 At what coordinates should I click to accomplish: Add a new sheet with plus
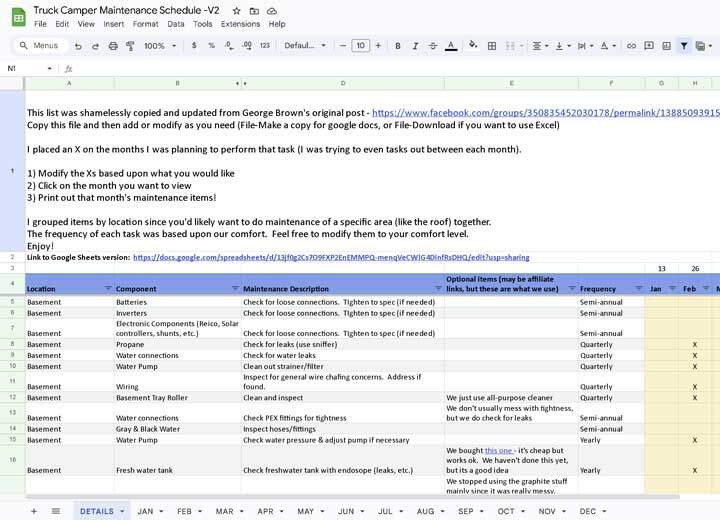point(34,511)
